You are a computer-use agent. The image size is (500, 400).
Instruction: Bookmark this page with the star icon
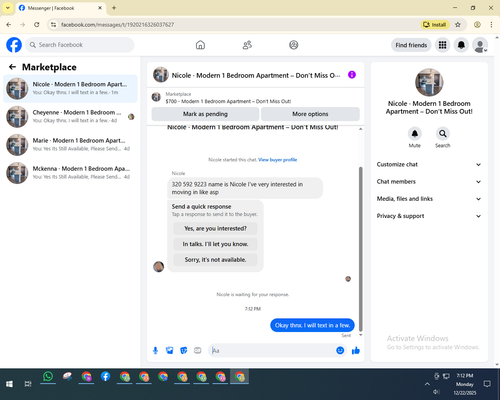click(x=458, y=25)
